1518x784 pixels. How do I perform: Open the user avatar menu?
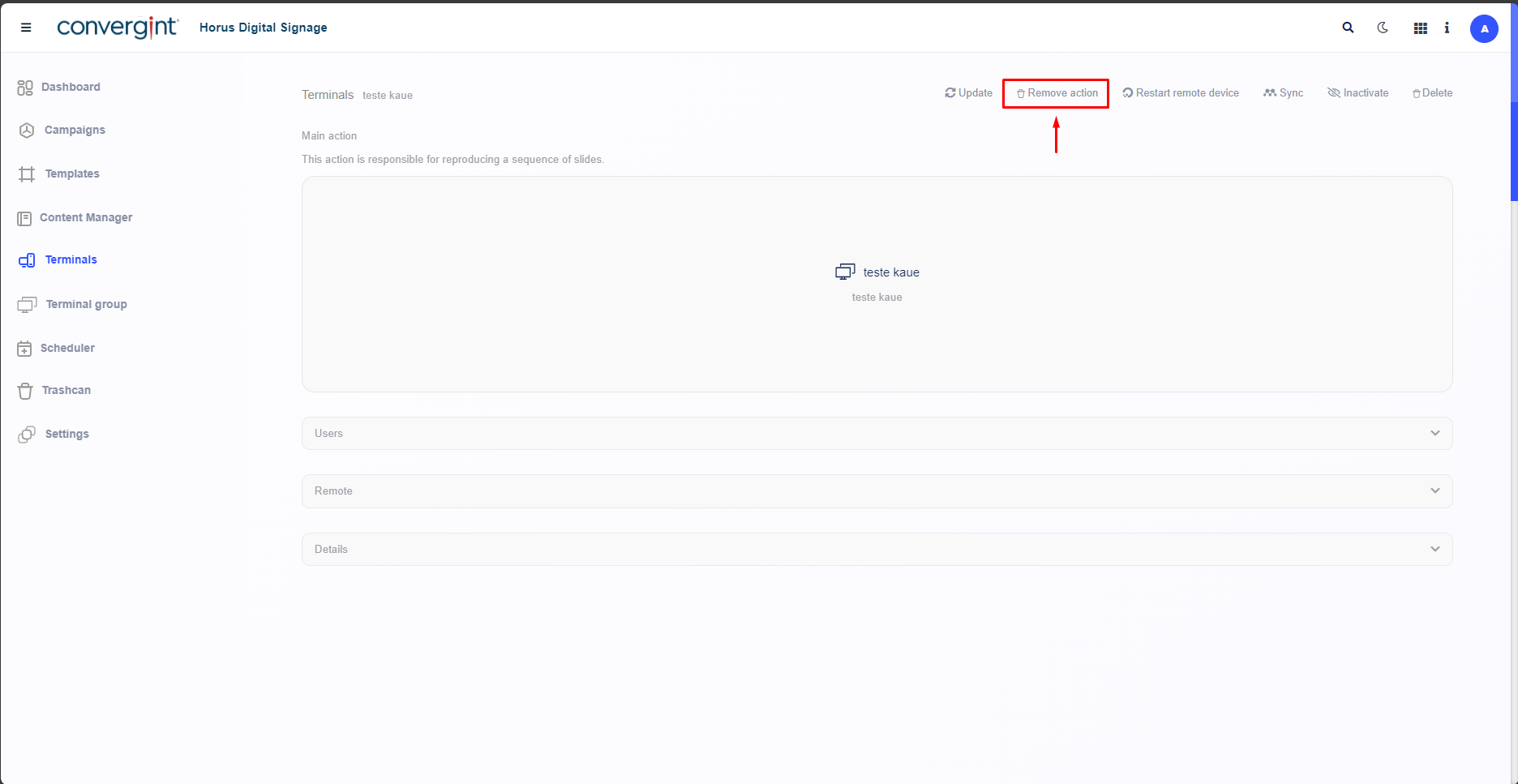pos(1484,28)
